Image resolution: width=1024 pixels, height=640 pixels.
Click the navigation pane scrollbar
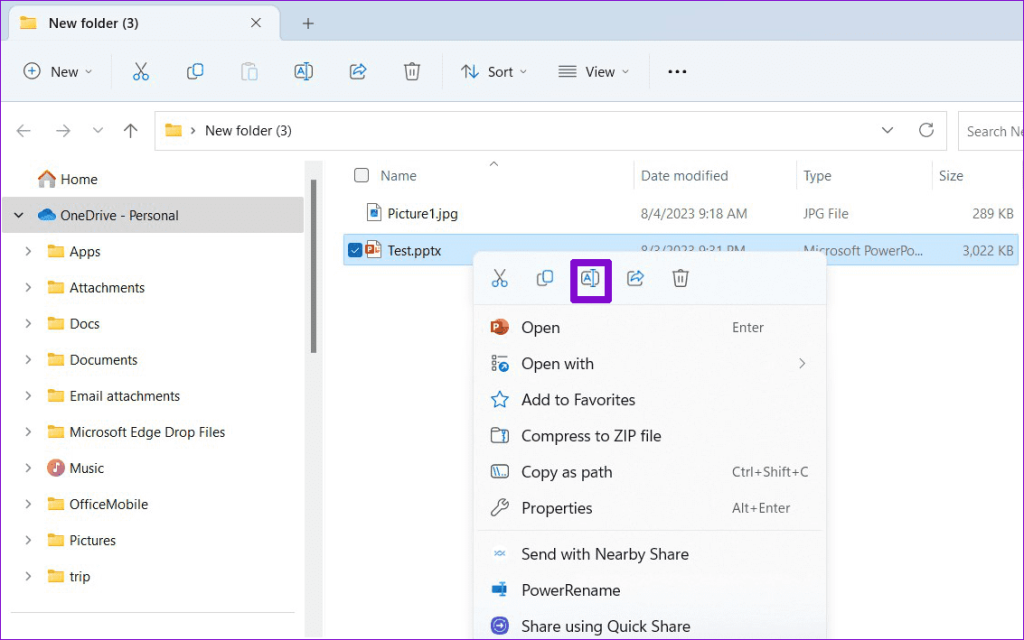(313, 266)
